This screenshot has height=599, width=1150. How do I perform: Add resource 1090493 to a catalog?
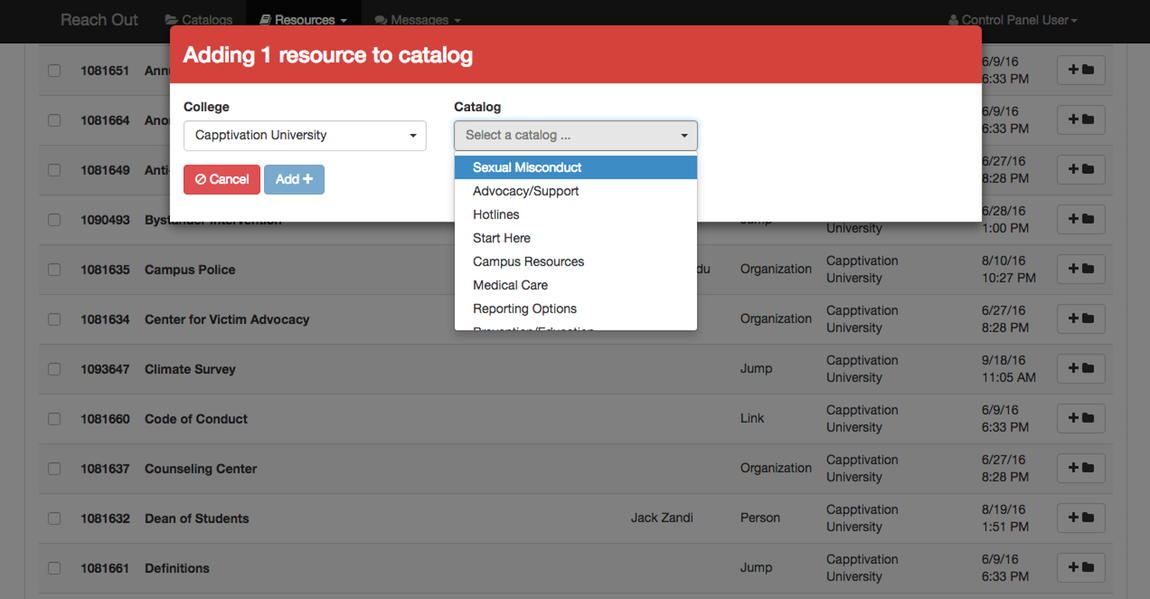tap(1081, 219)
